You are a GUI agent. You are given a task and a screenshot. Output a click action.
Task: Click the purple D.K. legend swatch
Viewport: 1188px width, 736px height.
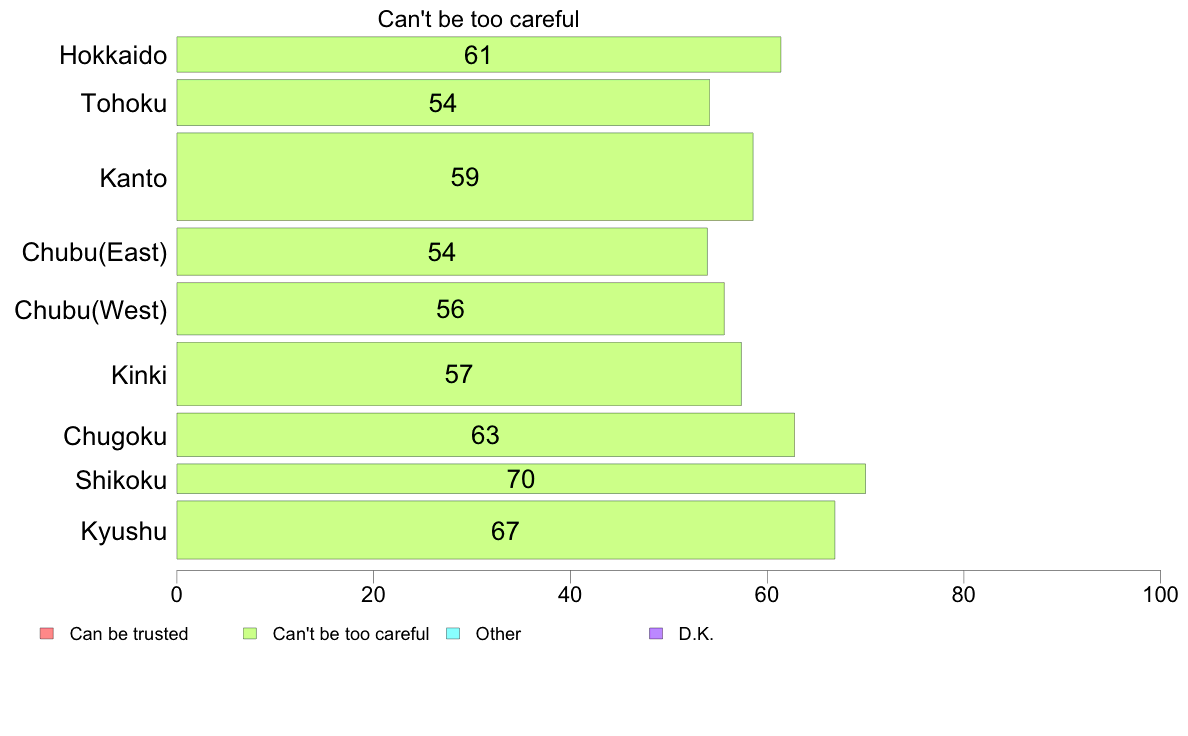(x=656, y=634)
